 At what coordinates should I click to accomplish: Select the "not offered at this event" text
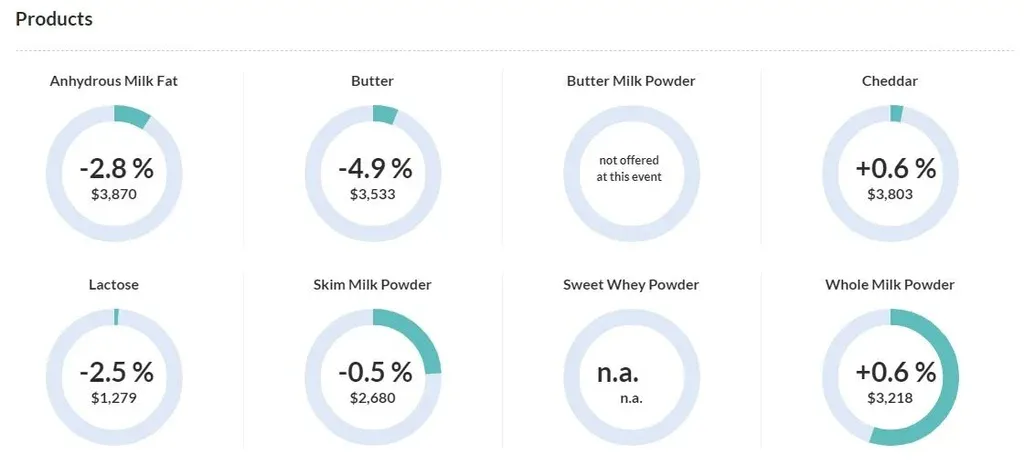click(x=629, y=168)
